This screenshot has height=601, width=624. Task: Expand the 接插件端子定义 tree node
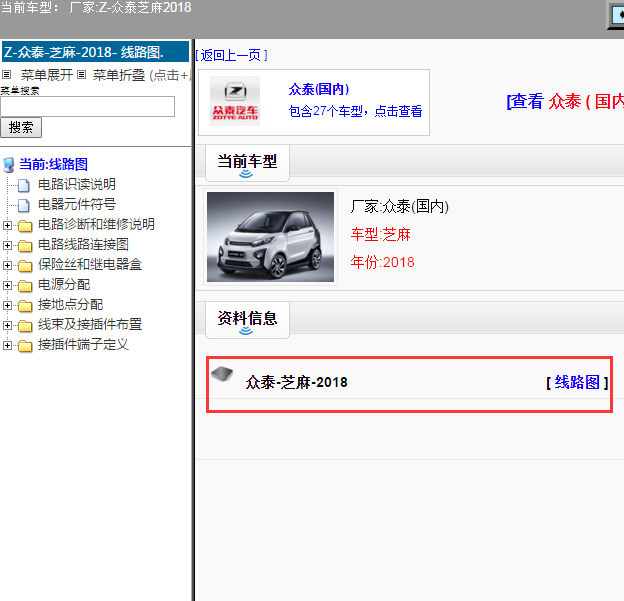[x=7, y=345]
